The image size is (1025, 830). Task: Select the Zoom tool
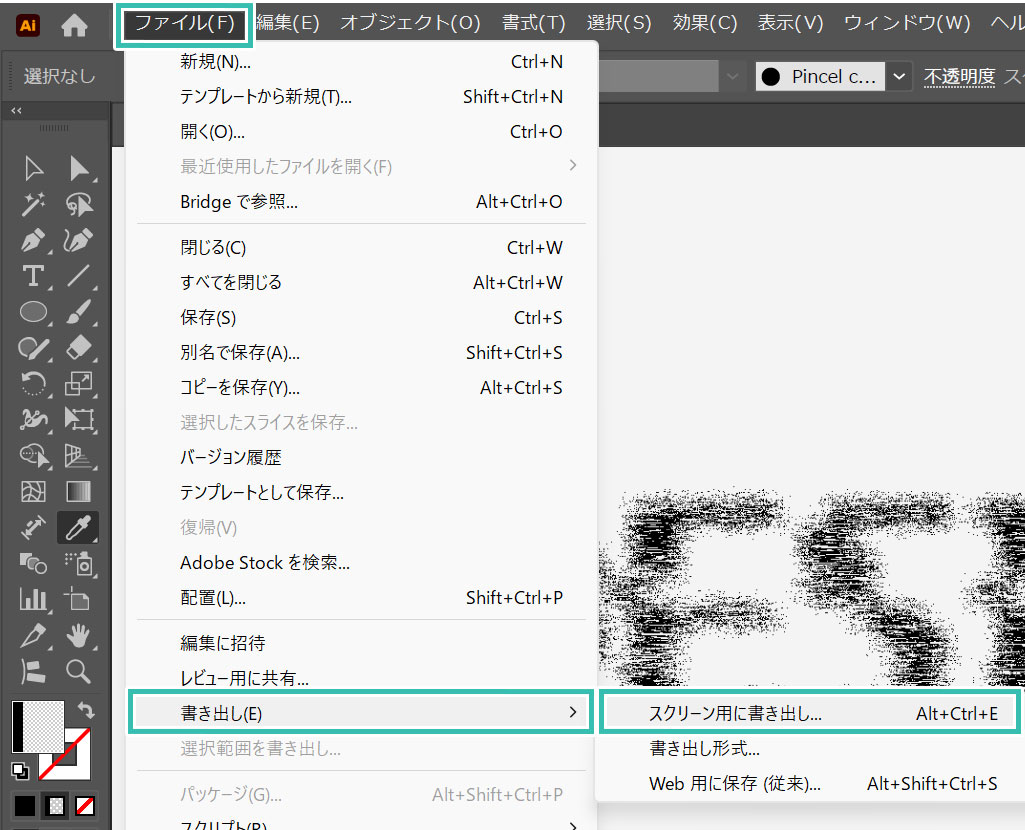78,670
